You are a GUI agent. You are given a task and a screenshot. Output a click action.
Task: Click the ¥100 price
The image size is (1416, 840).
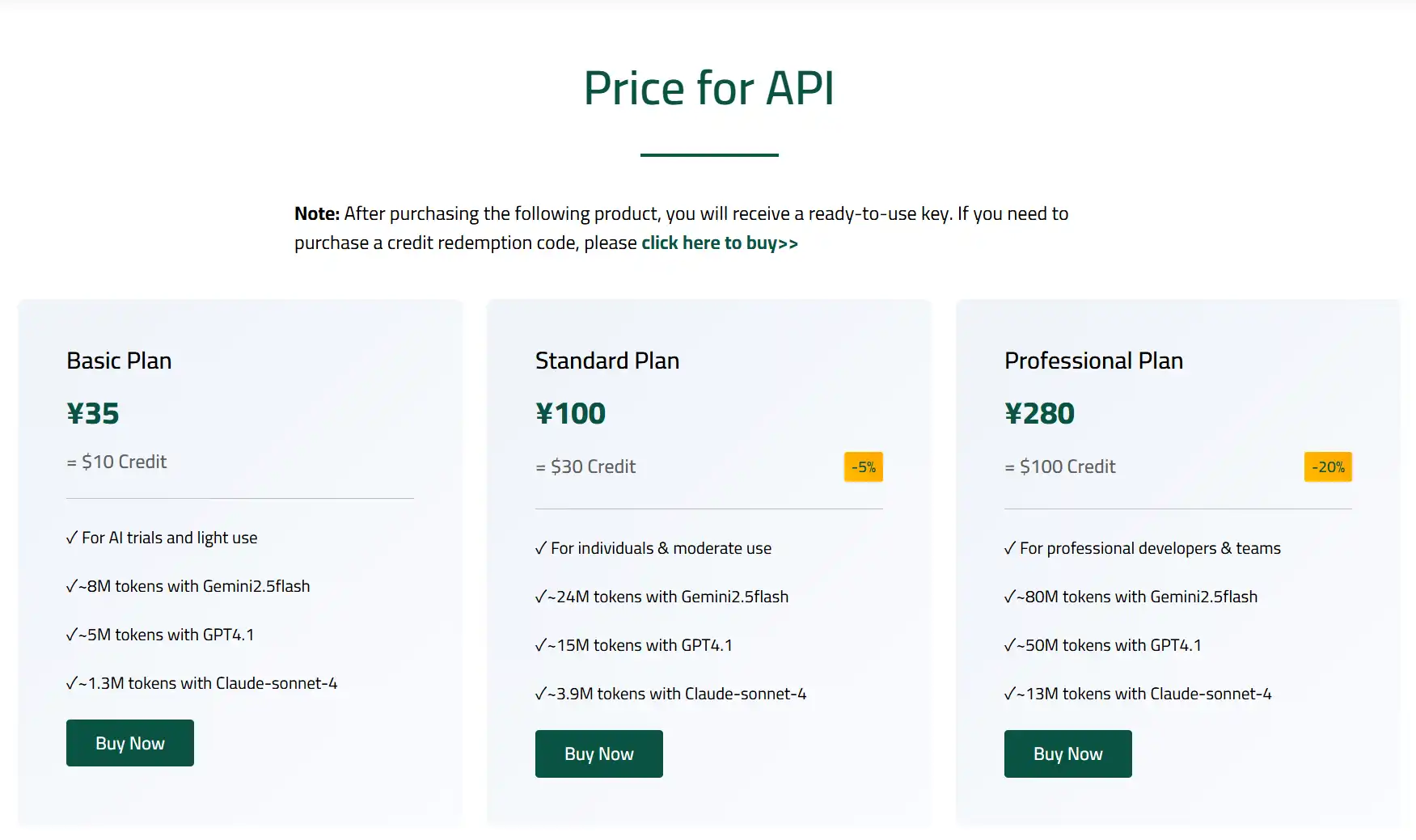point(570,413)
